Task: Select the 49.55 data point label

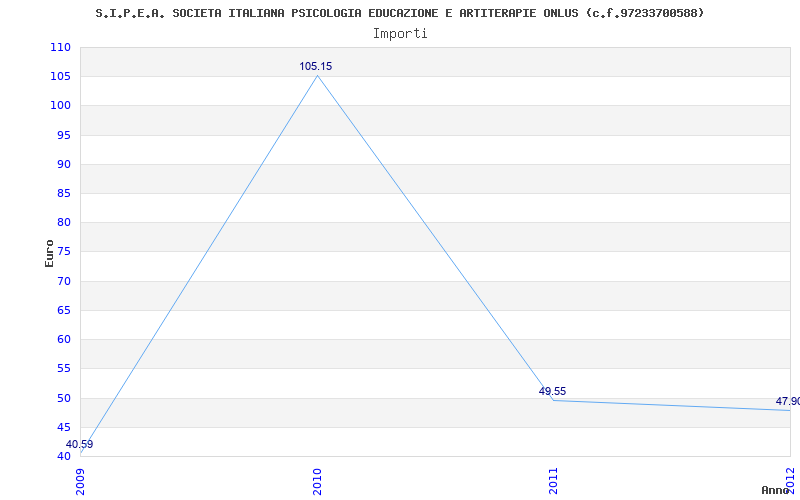Action: (x=552, y=391)
